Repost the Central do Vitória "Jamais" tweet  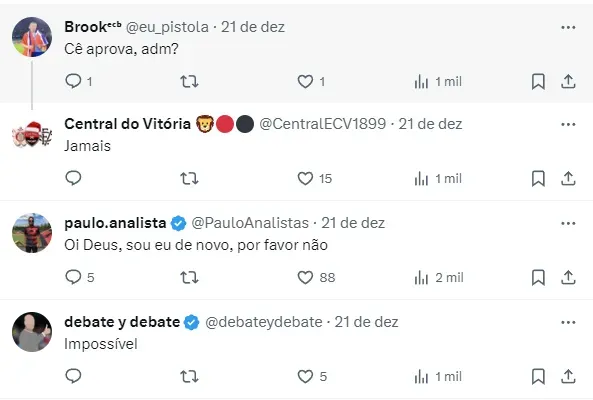[189, 178]
